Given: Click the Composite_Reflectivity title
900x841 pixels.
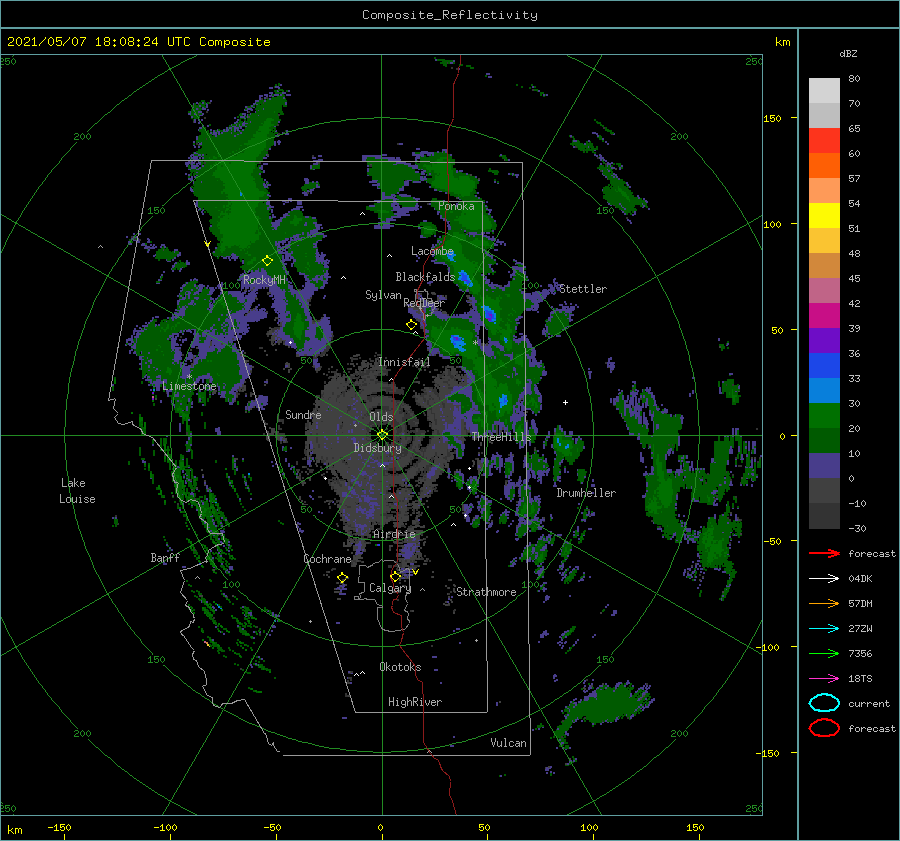Looking at the screenshot, I should click(450, 15).
